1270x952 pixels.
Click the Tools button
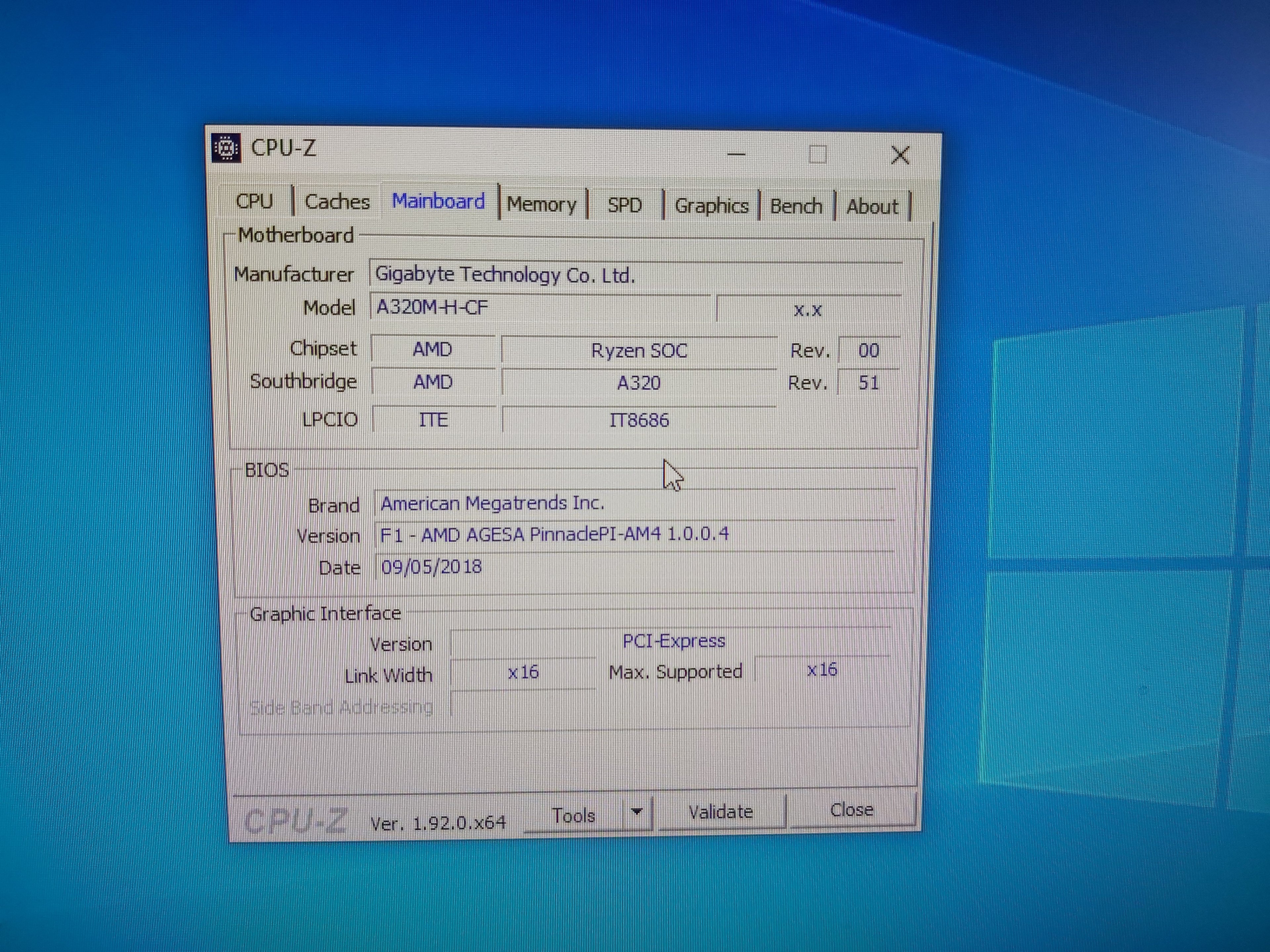pos(573,815)
